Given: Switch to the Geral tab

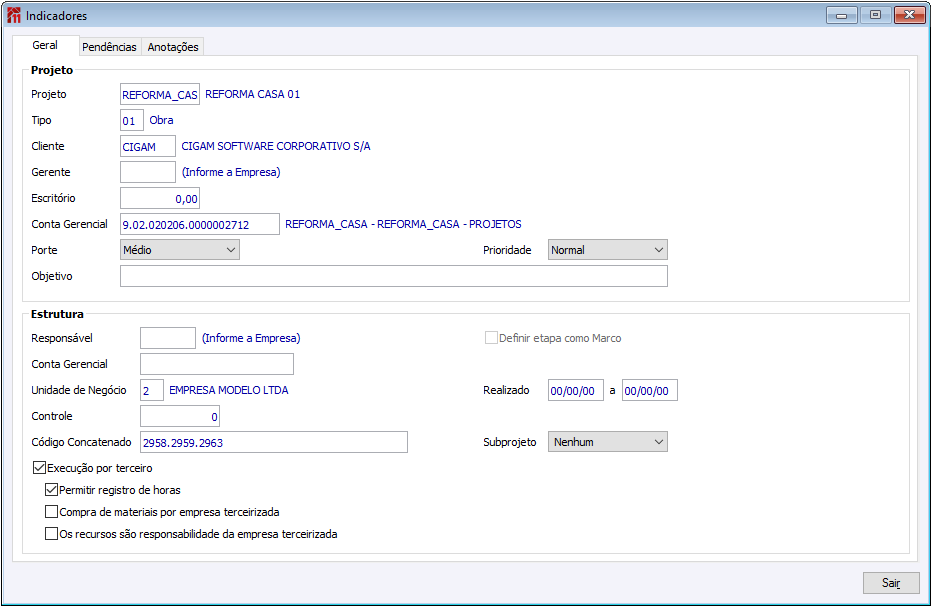Looking at the screenshot, I should click(45, 45).
